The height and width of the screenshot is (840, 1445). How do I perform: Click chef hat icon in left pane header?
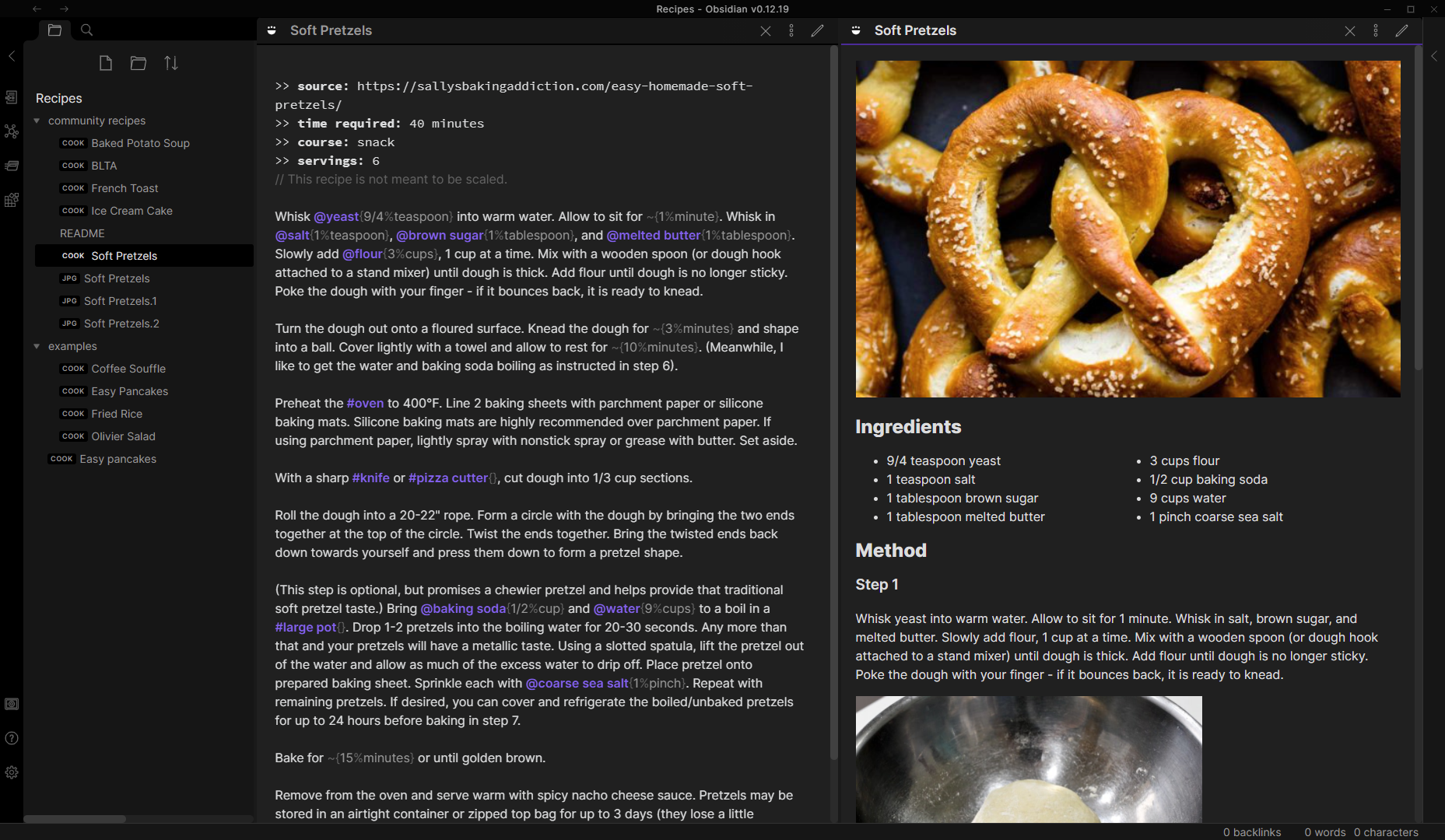click(272, 30)
